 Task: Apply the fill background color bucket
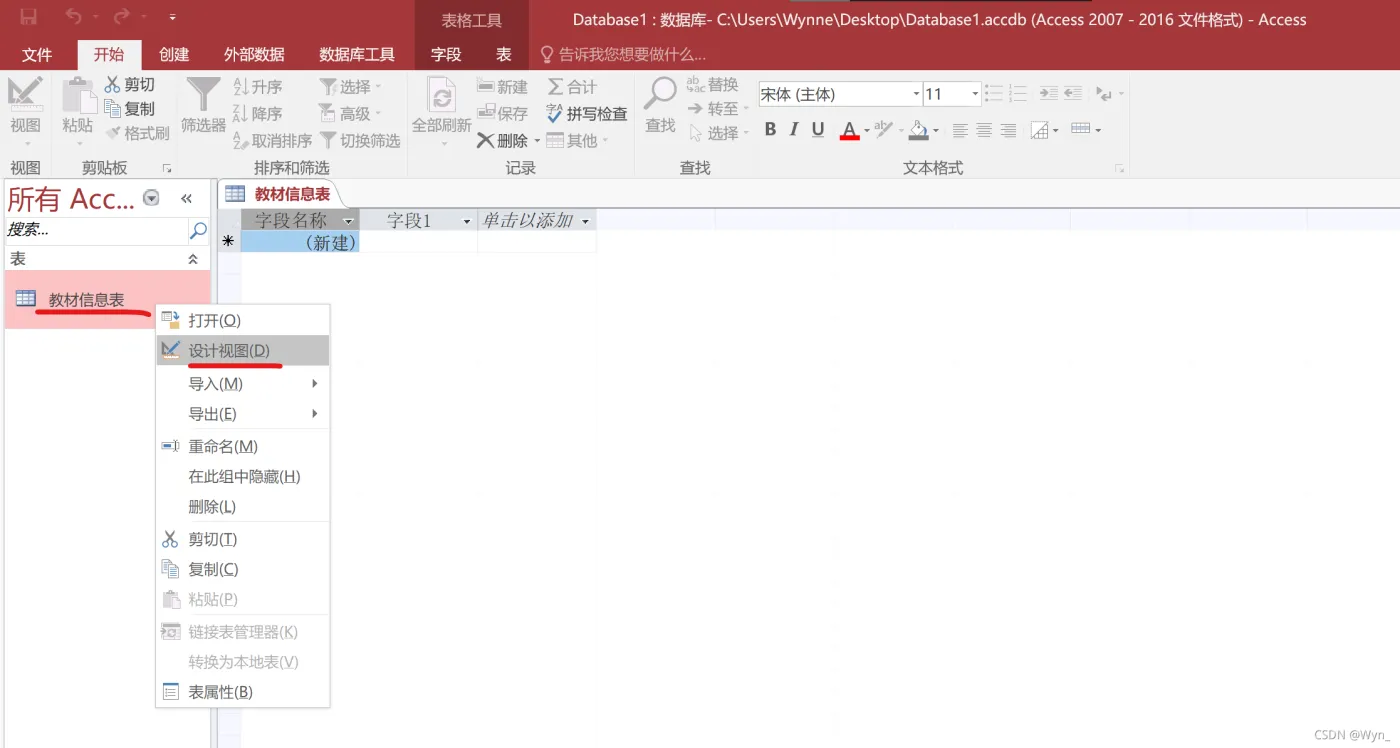[x=920, y=130]
